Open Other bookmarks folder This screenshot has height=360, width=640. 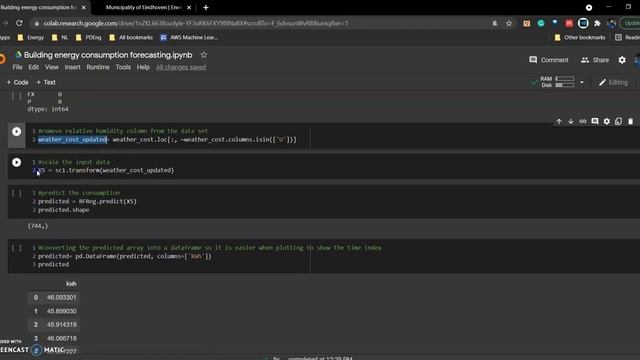(x=580, y=38)
